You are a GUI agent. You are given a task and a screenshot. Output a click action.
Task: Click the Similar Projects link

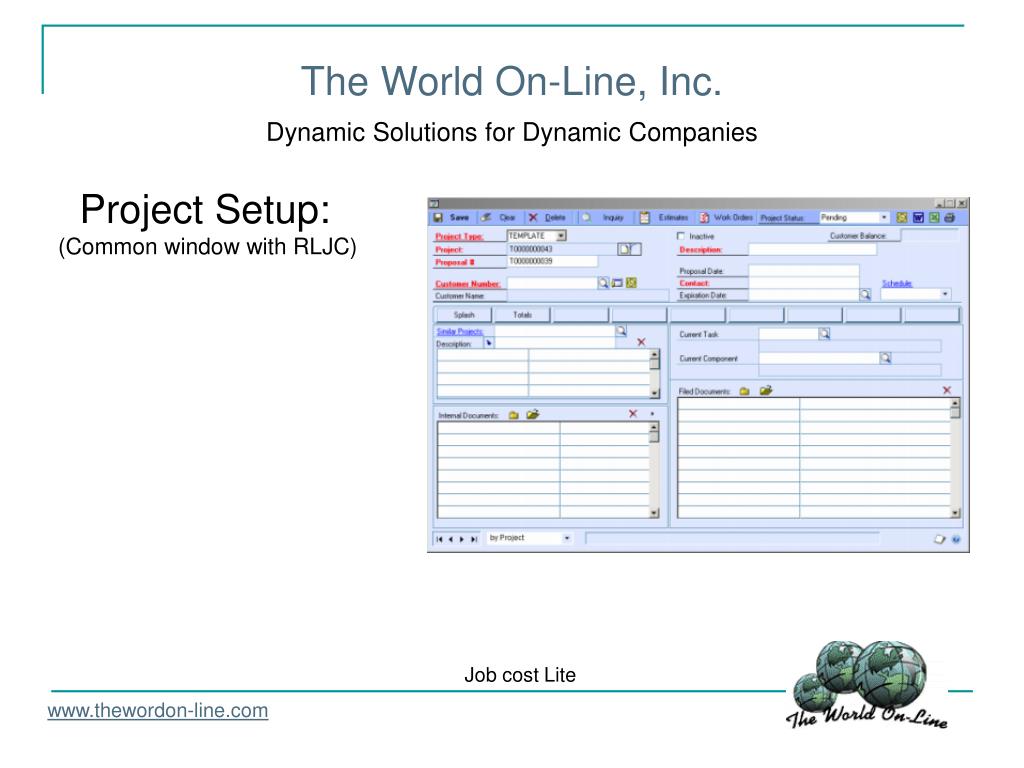[460, 332]
